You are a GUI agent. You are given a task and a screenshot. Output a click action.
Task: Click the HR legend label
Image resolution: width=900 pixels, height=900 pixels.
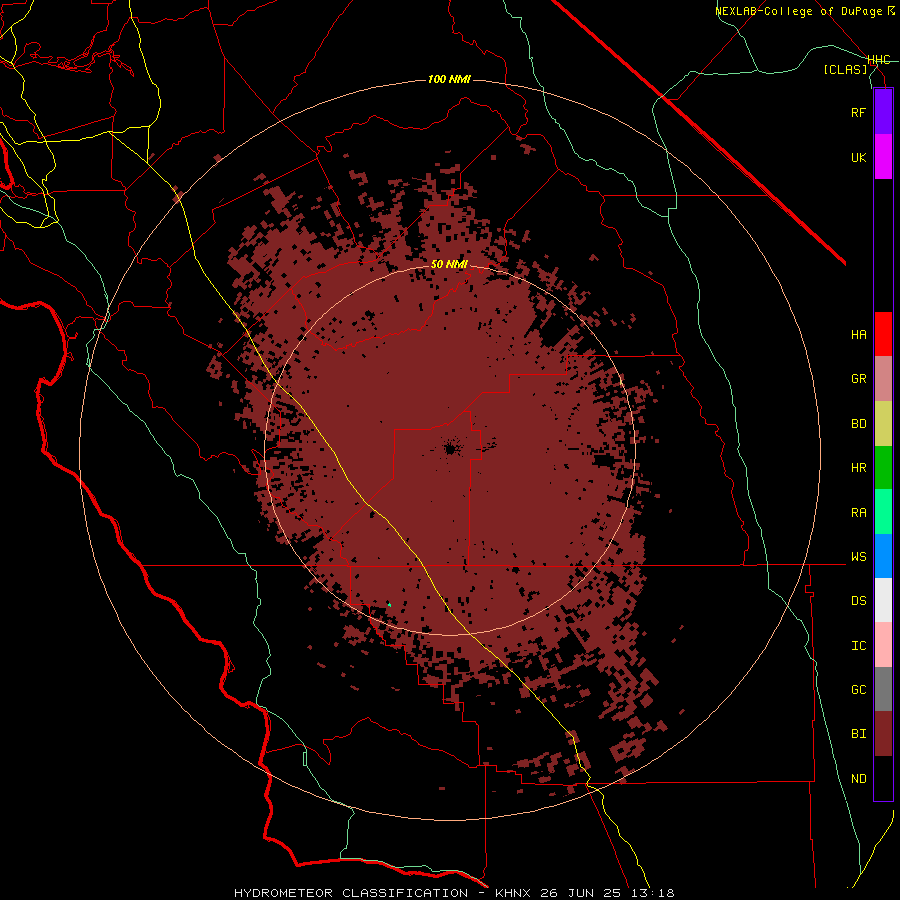[x=858, y=468]
